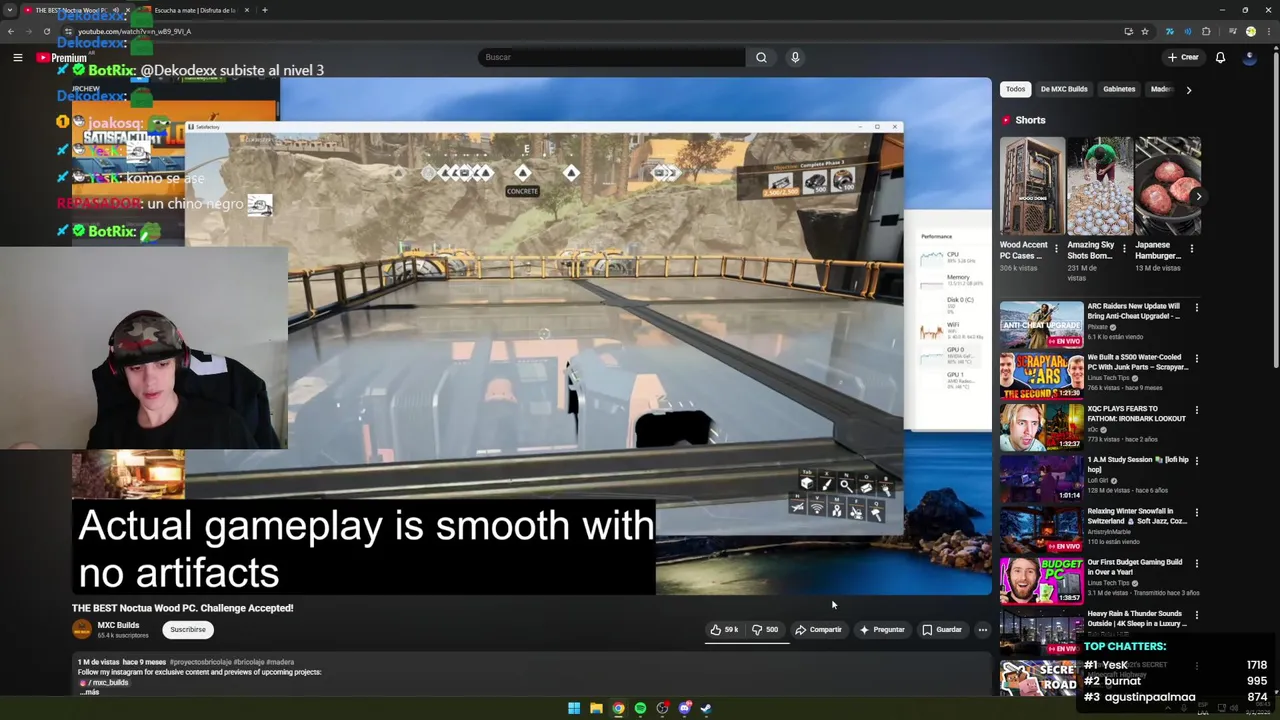The image size is (1280, 720).
Task: Like the video with thumbs up
Action: click(724, 630)
